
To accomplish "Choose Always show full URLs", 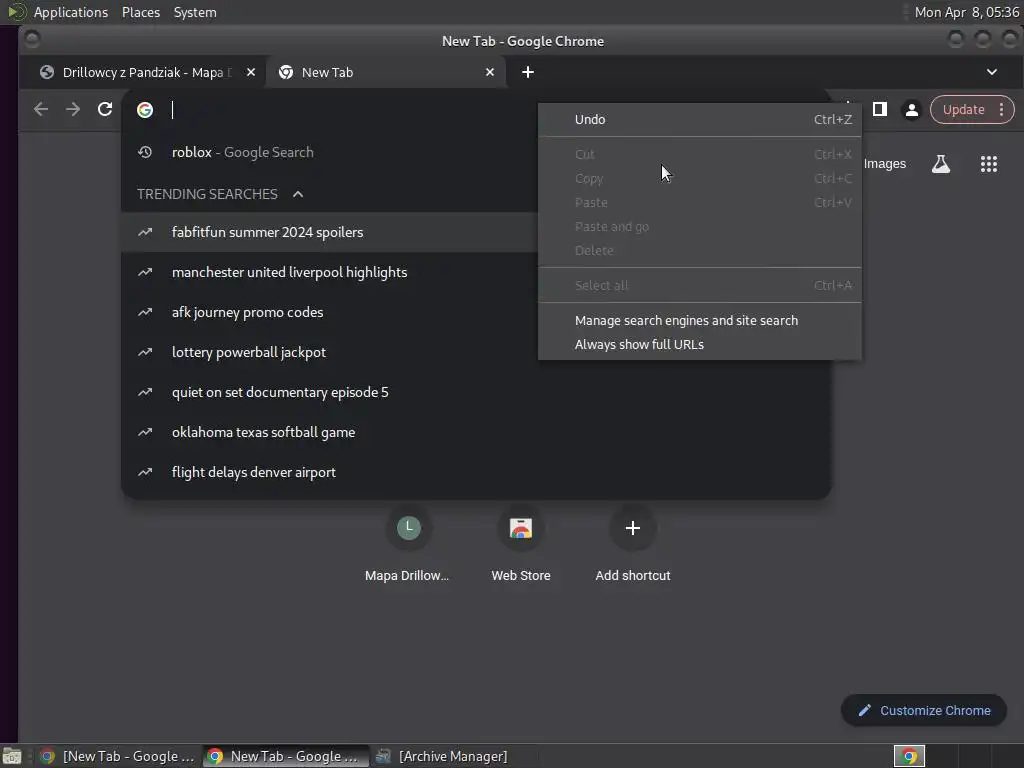I will pyautogui.click(x=699, y=345).
